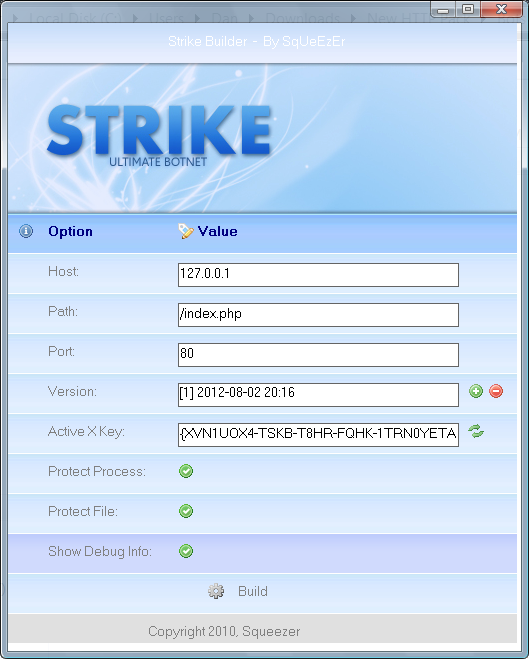
Task: Click the Protect Process: label
Action: tap(97, 472)
